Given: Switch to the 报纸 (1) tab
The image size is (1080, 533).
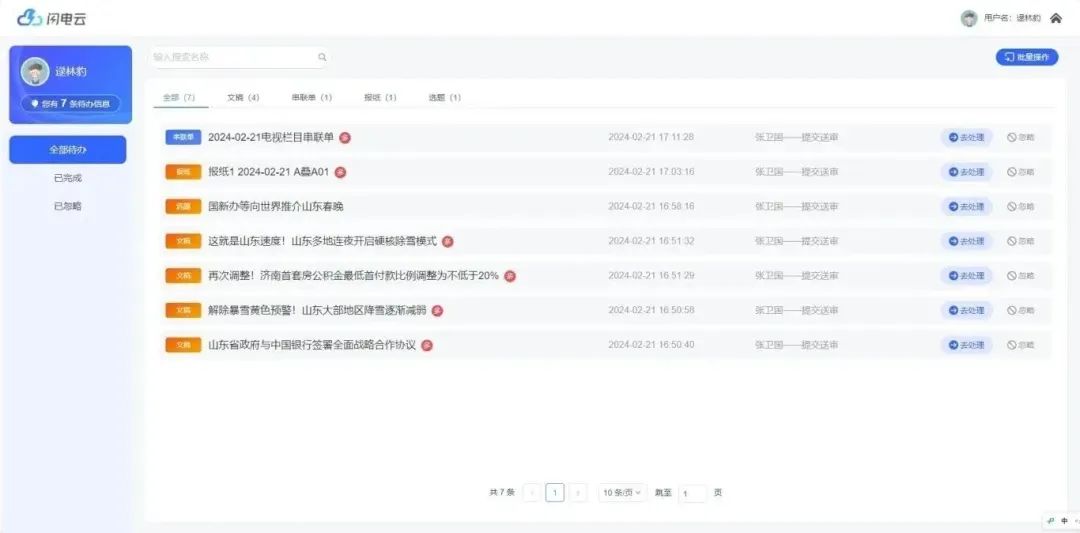Looking at the screenshot, I should 380,98.
